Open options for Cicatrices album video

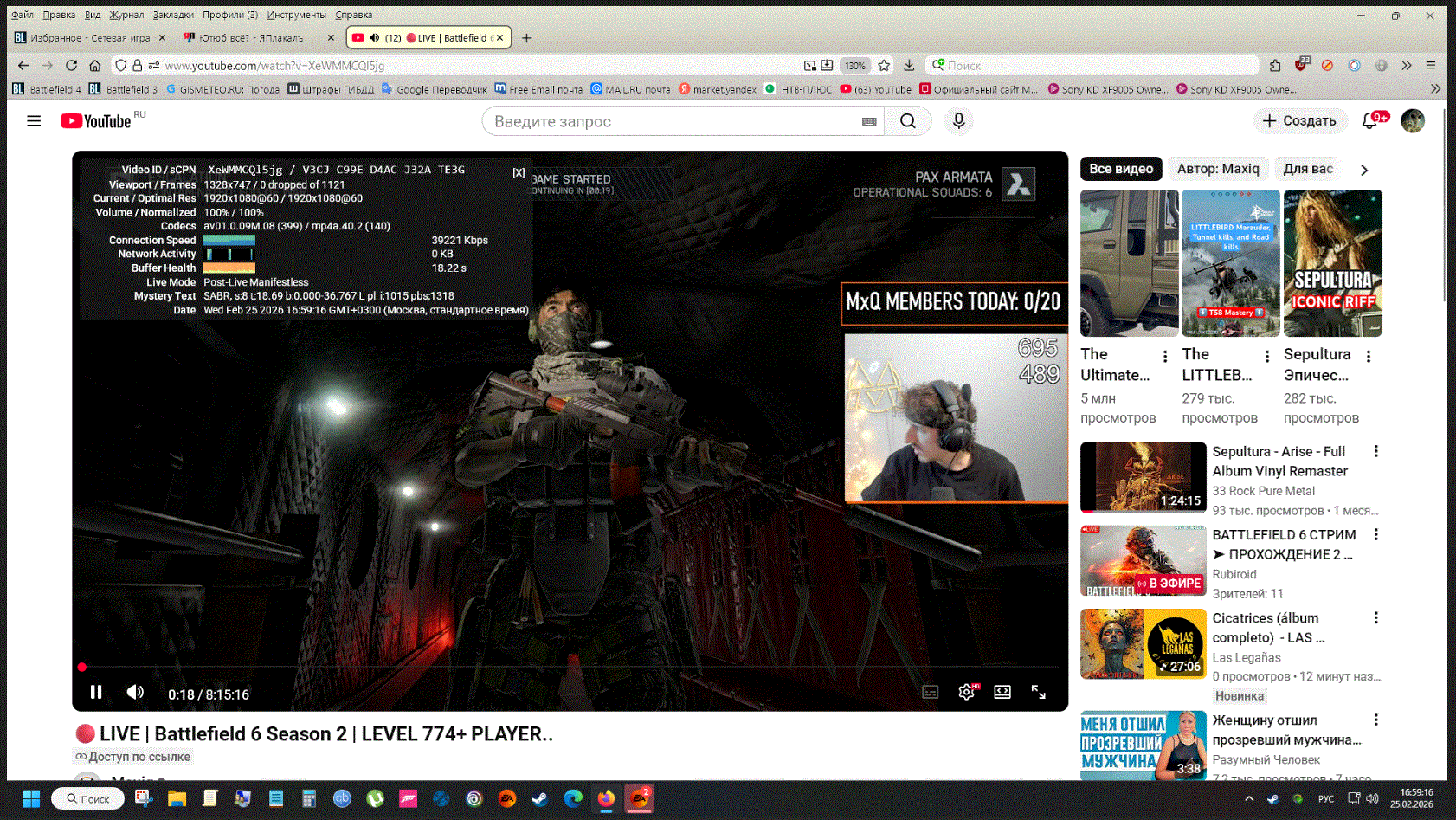pos(1375,617)
